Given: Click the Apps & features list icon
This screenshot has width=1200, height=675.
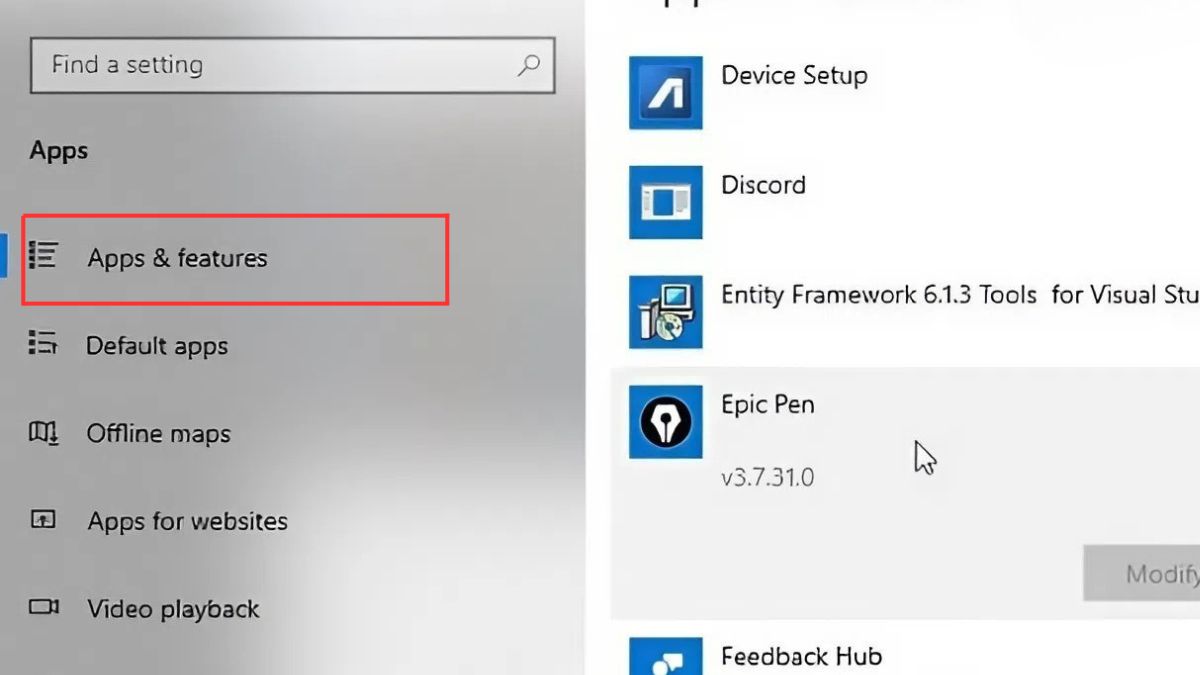Looking at the screenshot, I should pyautogui.click(x=43, y=256).
